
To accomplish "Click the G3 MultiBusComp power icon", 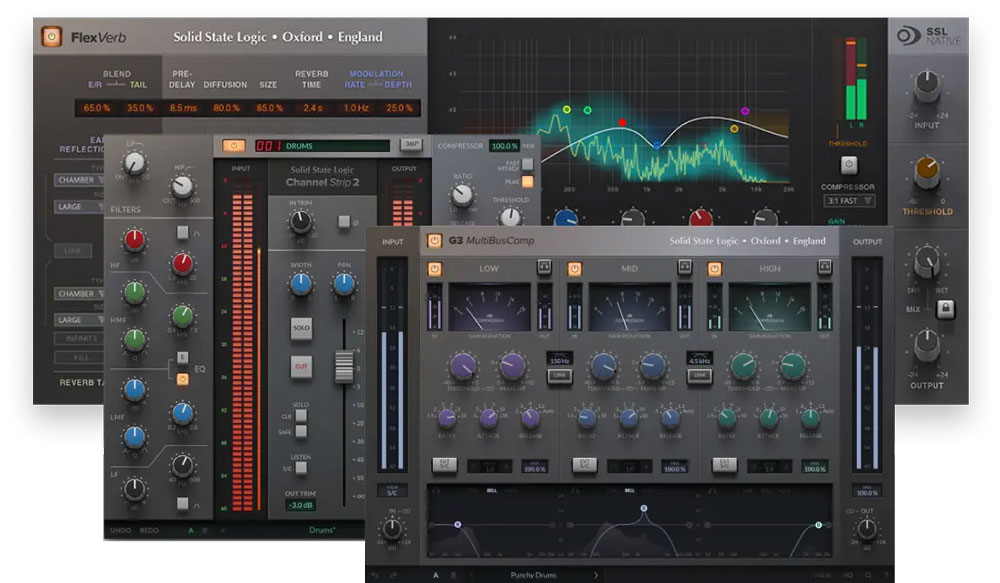I will pos(435,241).
